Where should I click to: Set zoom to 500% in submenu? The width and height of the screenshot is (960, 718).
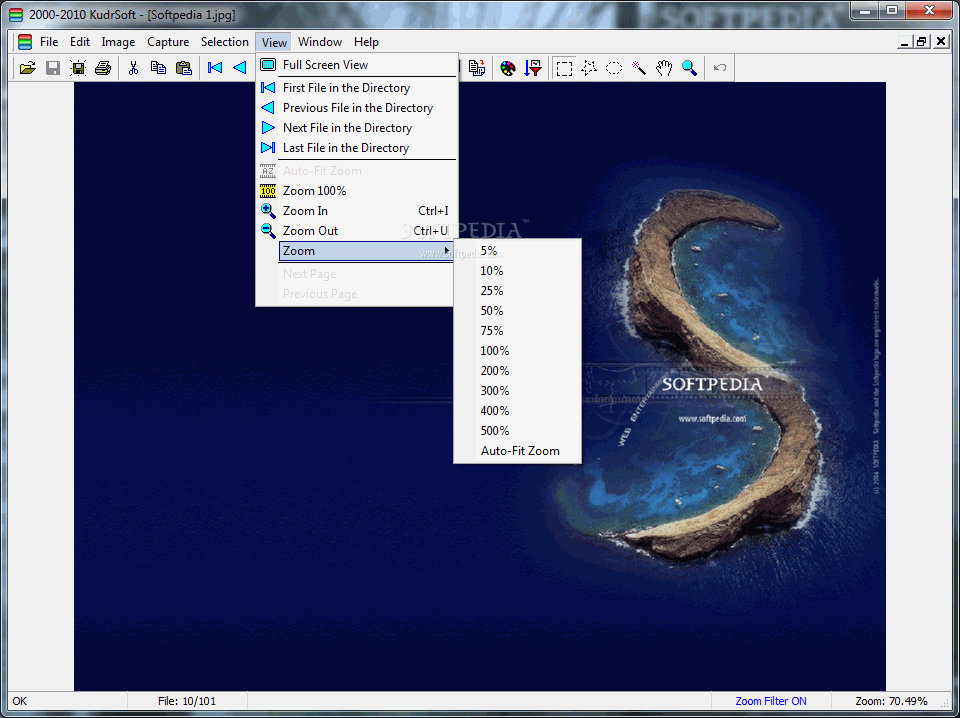517,431
